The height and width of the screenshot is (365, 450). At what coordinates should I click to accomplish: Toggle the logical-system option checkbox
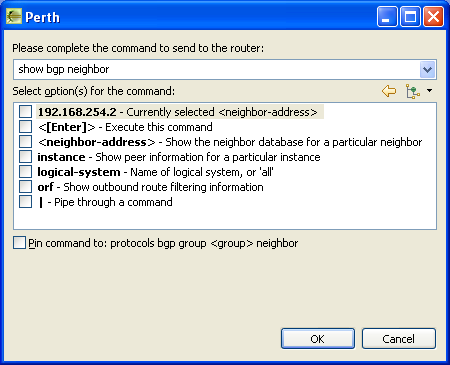(25, 172)
